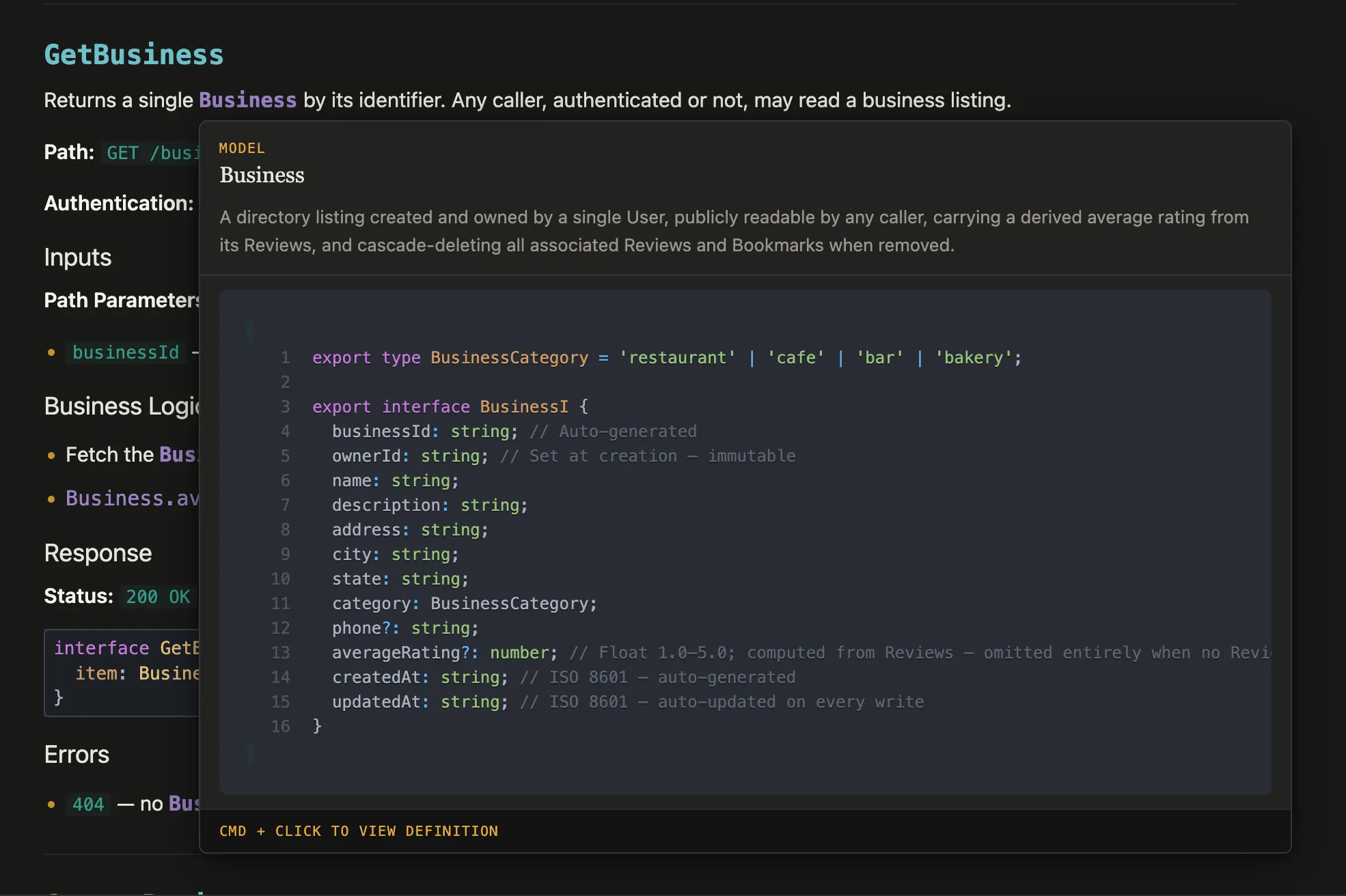This screenshot has height=896, width=1346.
Task: Click the Business.av property reference
Action: pyautogui.click(x=133, y=499)
